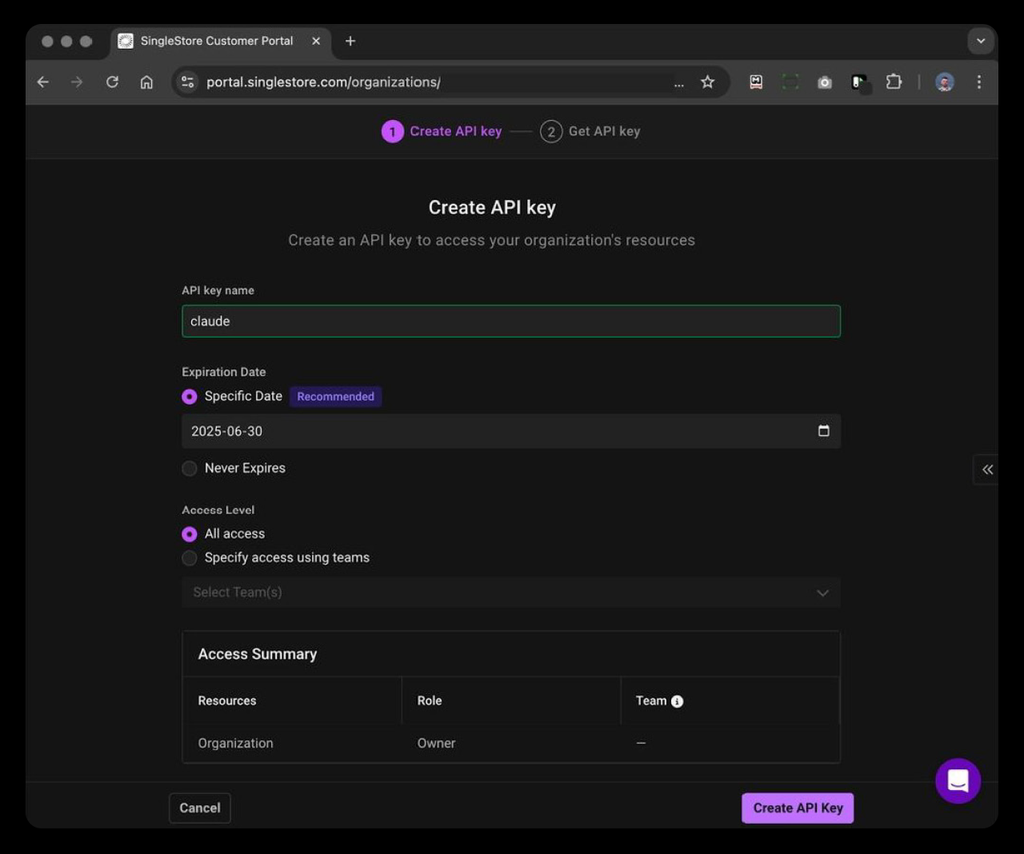The height and width of the screenshot is (854, 1024).
Task: Show info about the Team column
Action: click(x=677, y=701)
